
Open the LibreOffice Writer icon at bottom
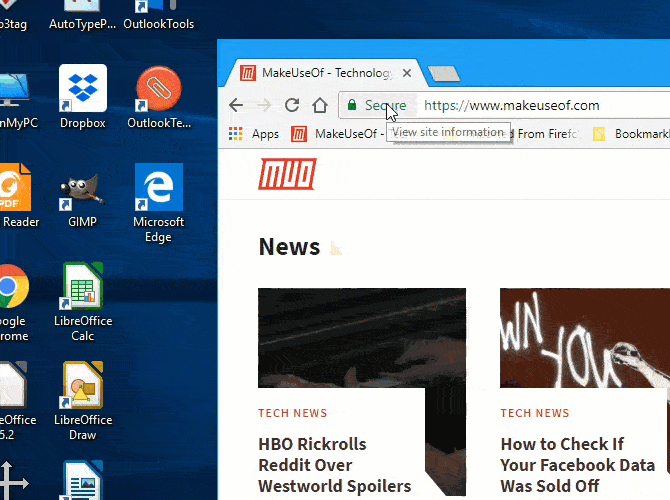click(83, 480)
